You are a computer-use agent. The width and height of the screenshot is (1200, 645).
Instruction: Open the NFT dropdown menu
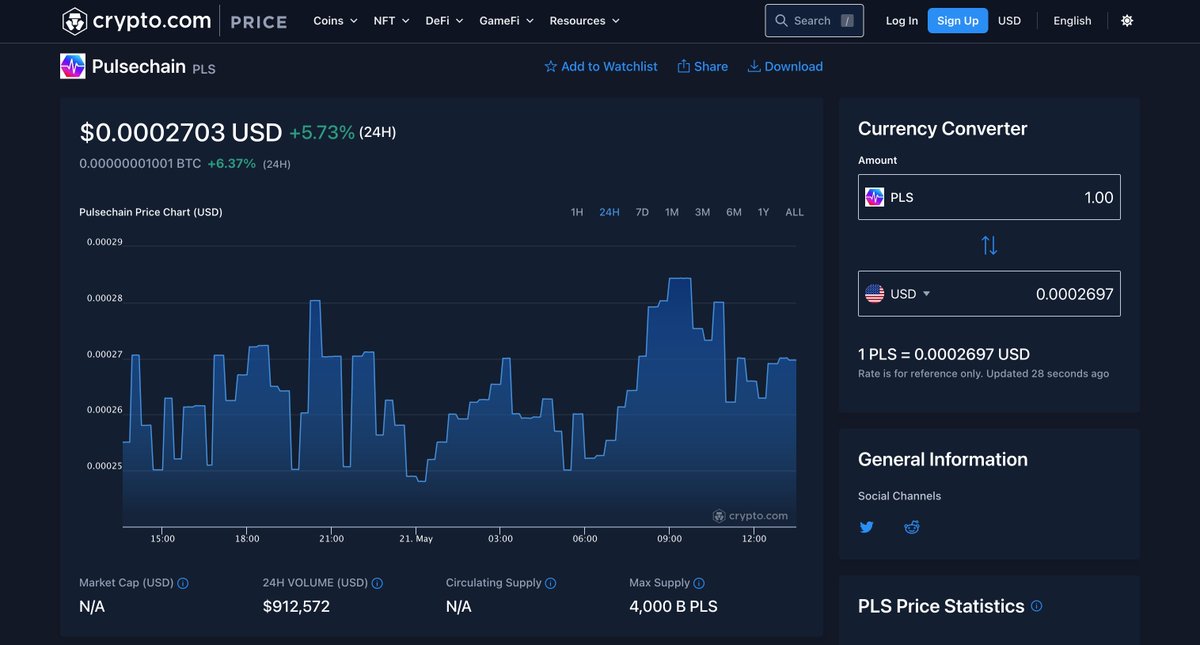coord(391,20)
